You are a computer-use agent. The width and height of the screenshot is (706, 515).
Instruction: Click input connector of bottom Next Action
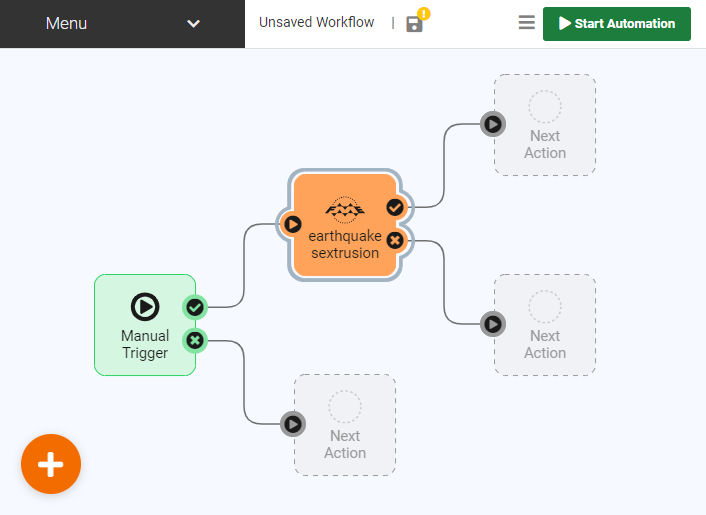point(293,424)
